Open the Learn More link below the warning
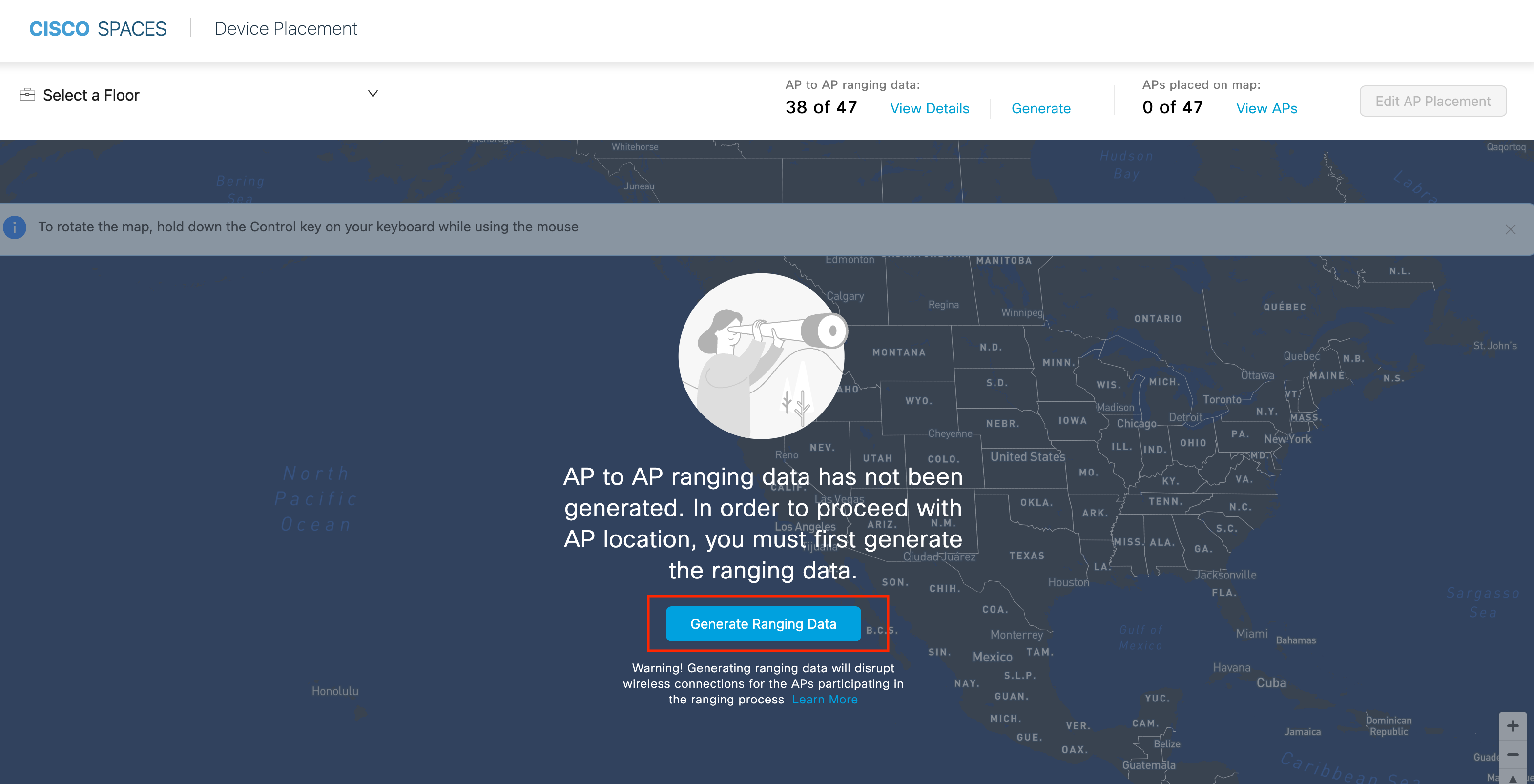 coord(824,700)
